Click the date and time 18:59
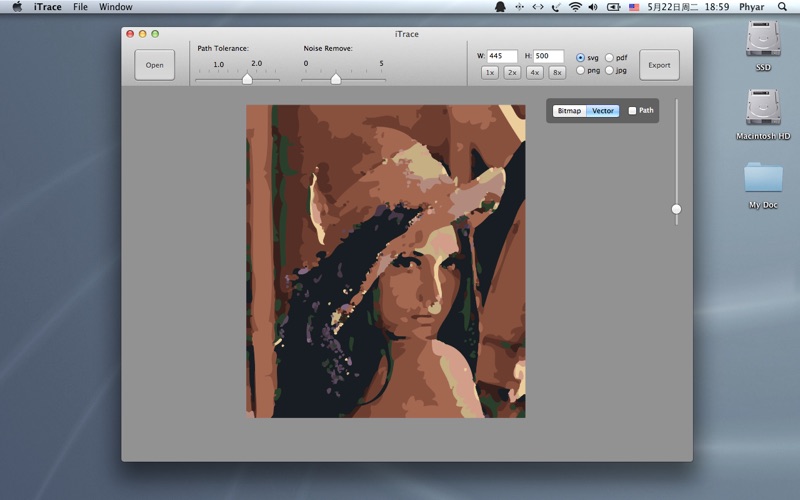Image resolution: width=800 pixels, height=500 pixels. 688,7
